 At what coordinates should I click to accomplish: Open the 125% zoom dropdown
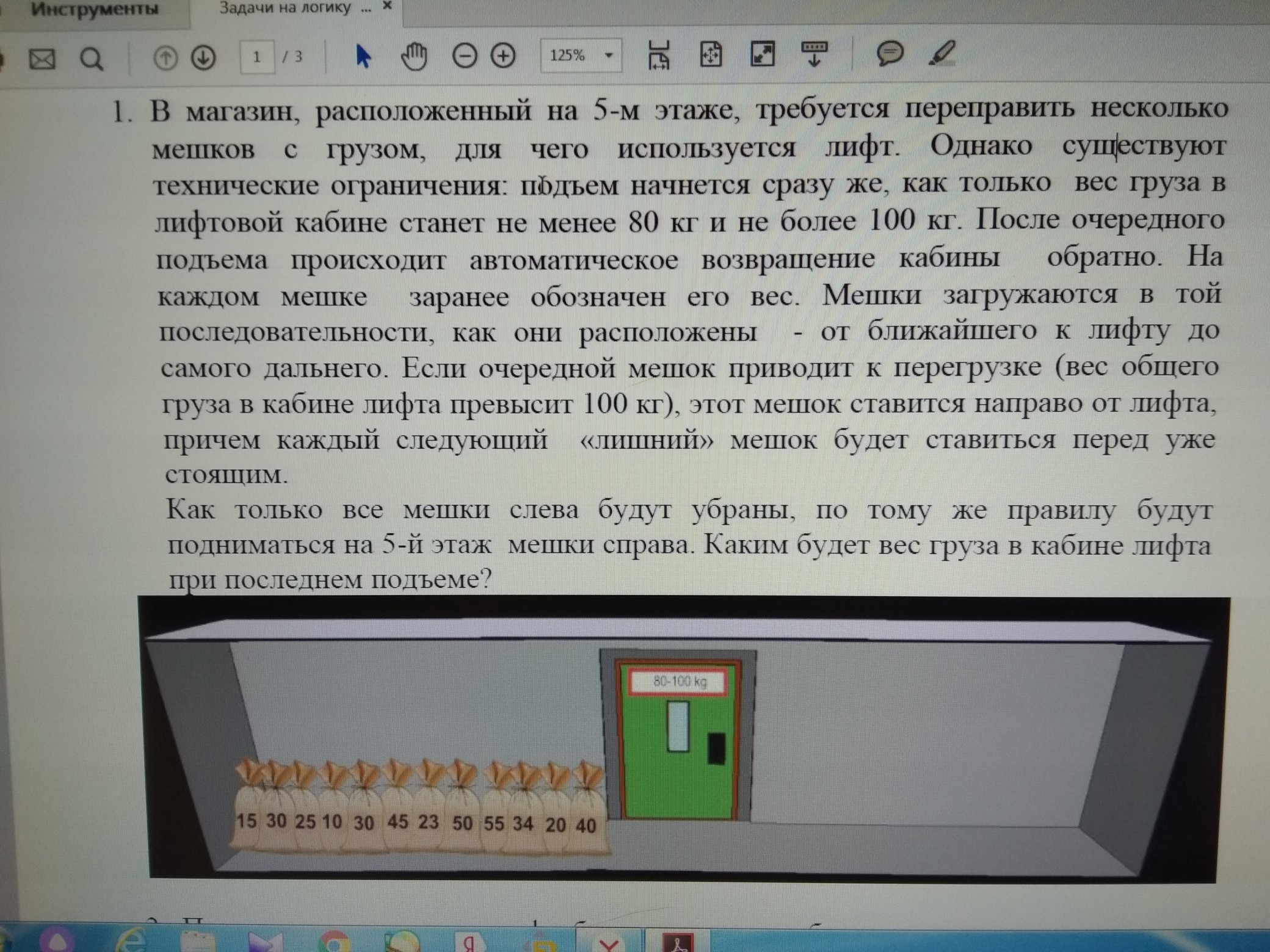pos(609,56)
